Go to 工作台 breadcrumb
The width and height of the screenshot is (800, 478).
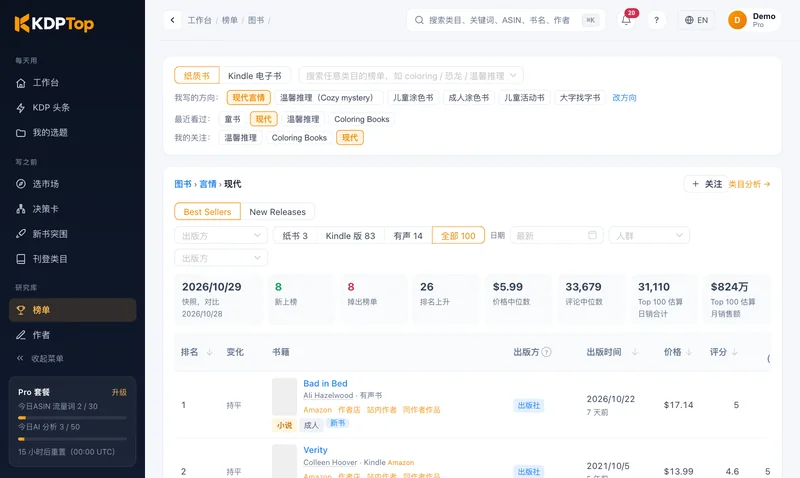[199, 20]
